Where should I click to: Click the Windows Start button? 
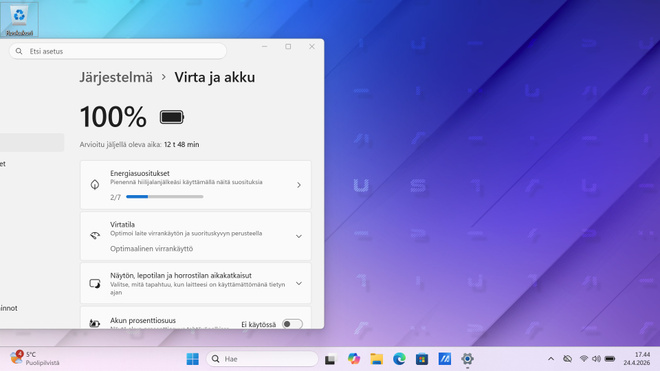[x=192, y=359]
